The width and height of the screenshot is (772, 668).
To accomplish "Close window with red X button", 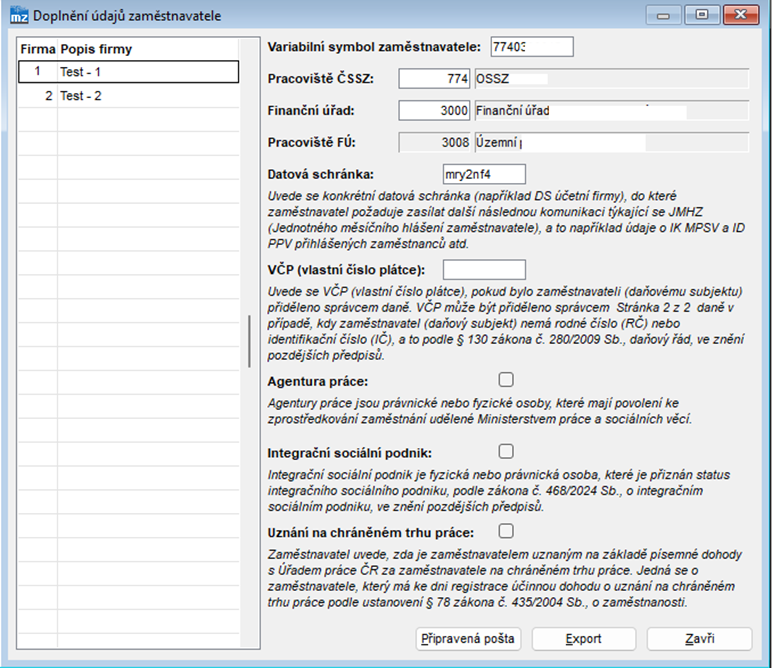I will (741, 15).
